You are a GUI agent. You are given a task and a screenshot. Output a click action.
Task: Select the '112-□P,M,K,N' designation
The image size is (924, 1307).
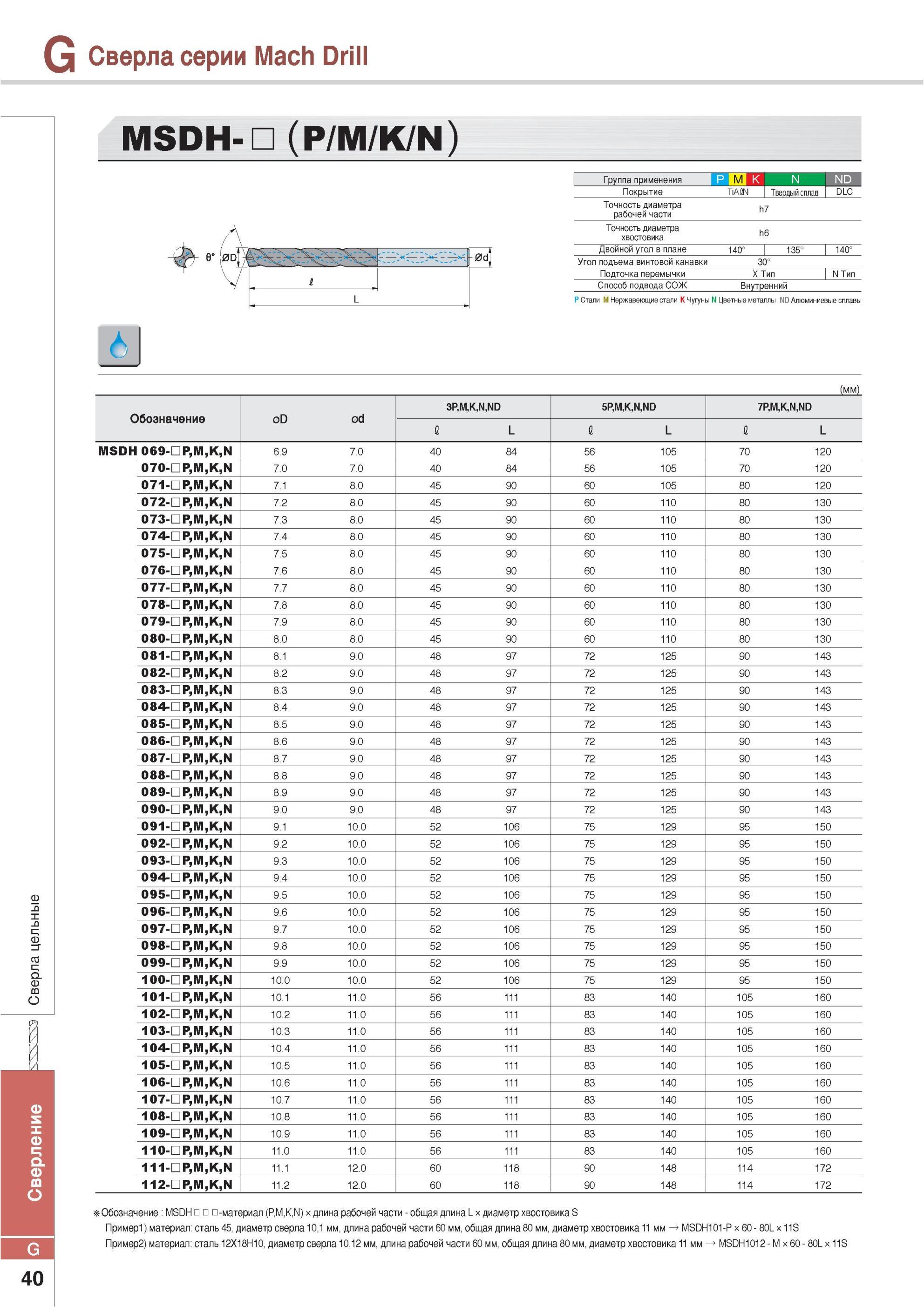click(187, 1184)
